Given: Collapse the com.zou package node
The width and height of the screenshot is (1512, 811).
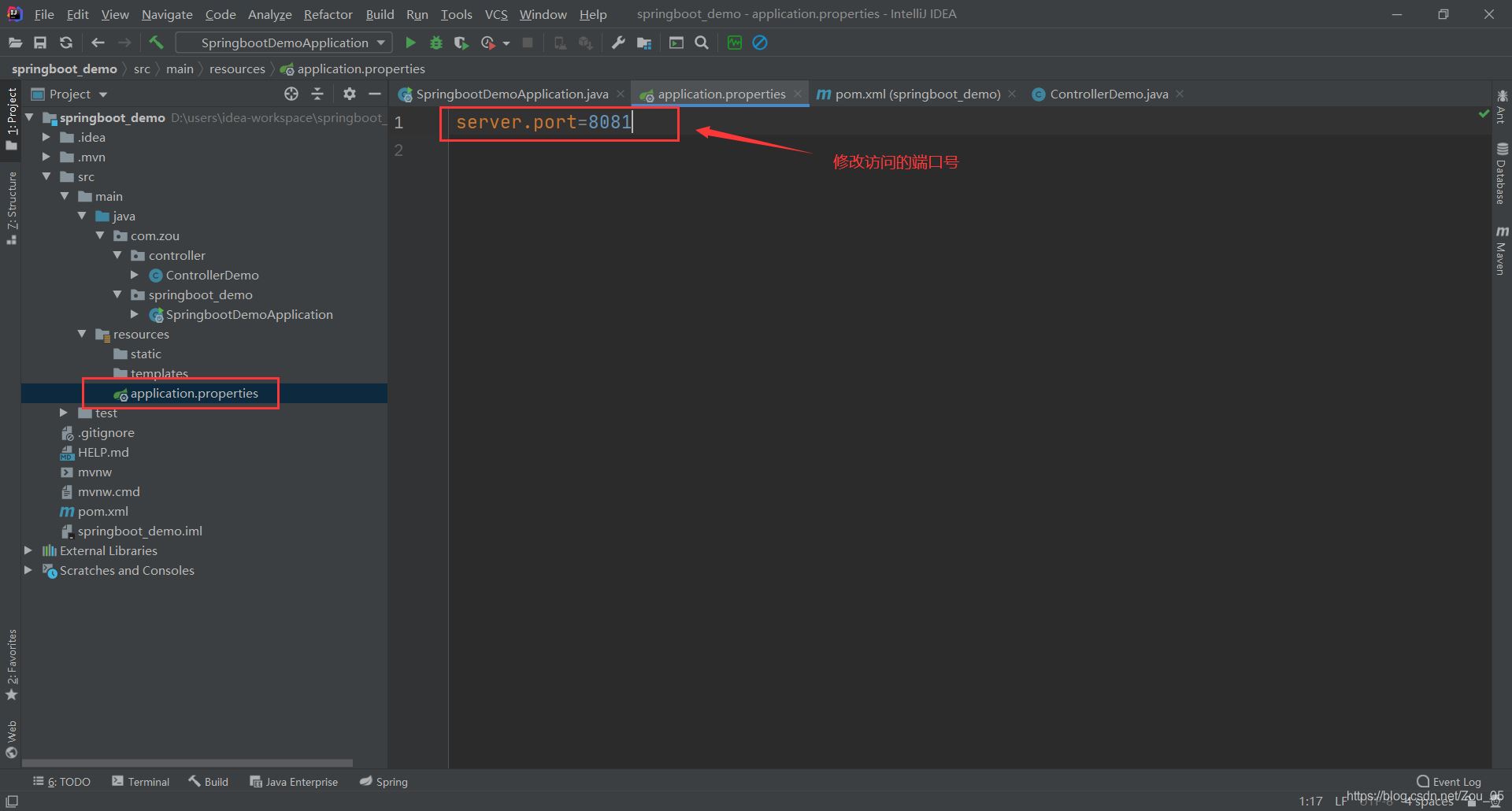Looking at the screenshot, I should pyautogui.click(x=100, y=235).
